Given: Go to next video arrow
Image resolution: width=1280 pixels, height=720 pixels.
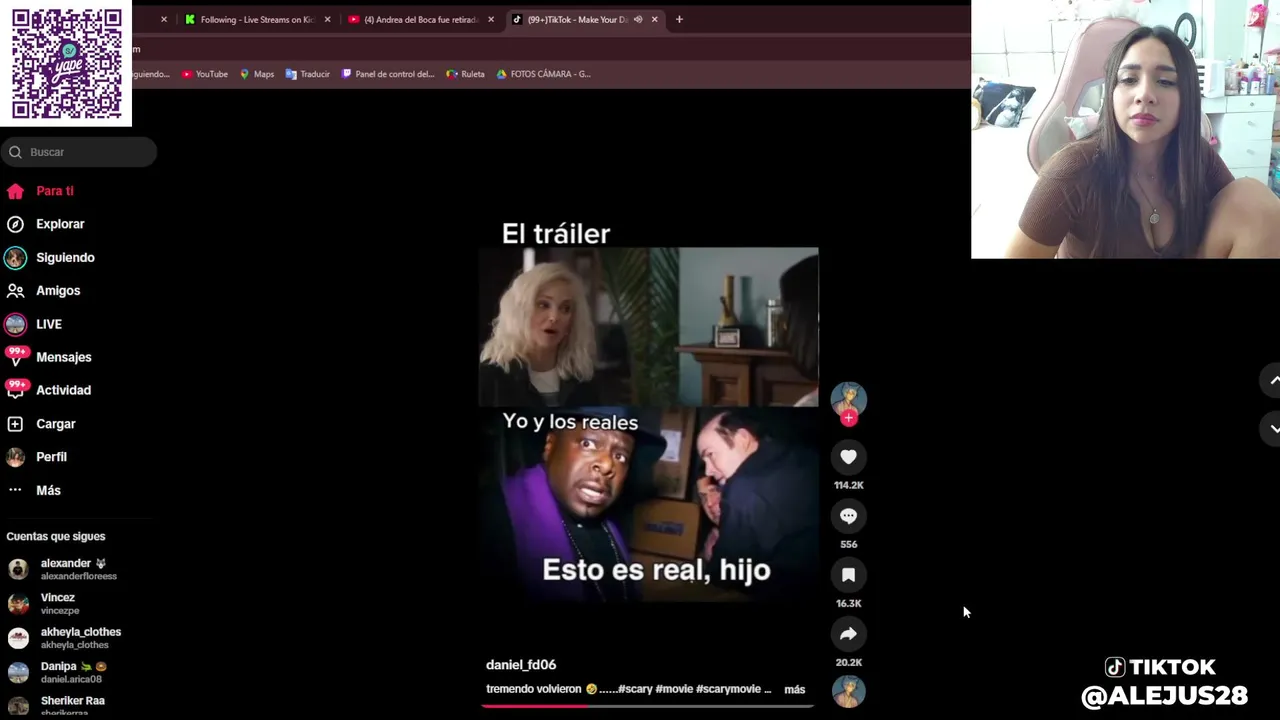Looking at the screenshot, I should [1274, 428].
